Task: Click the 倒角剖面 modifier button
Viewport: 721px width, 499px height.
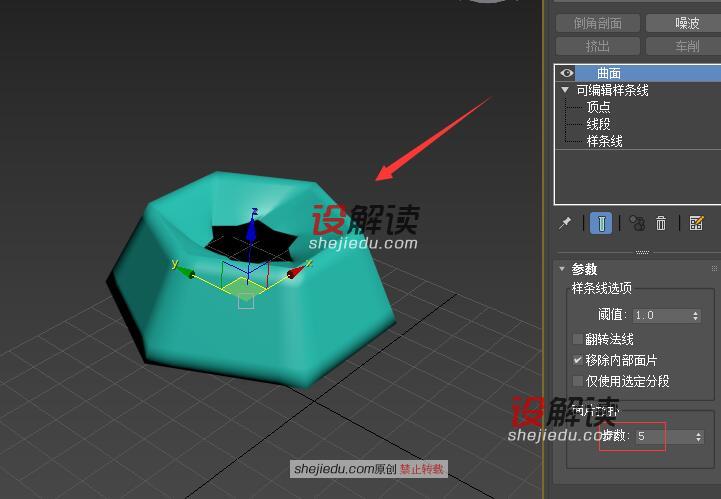Action: (597, 23)
